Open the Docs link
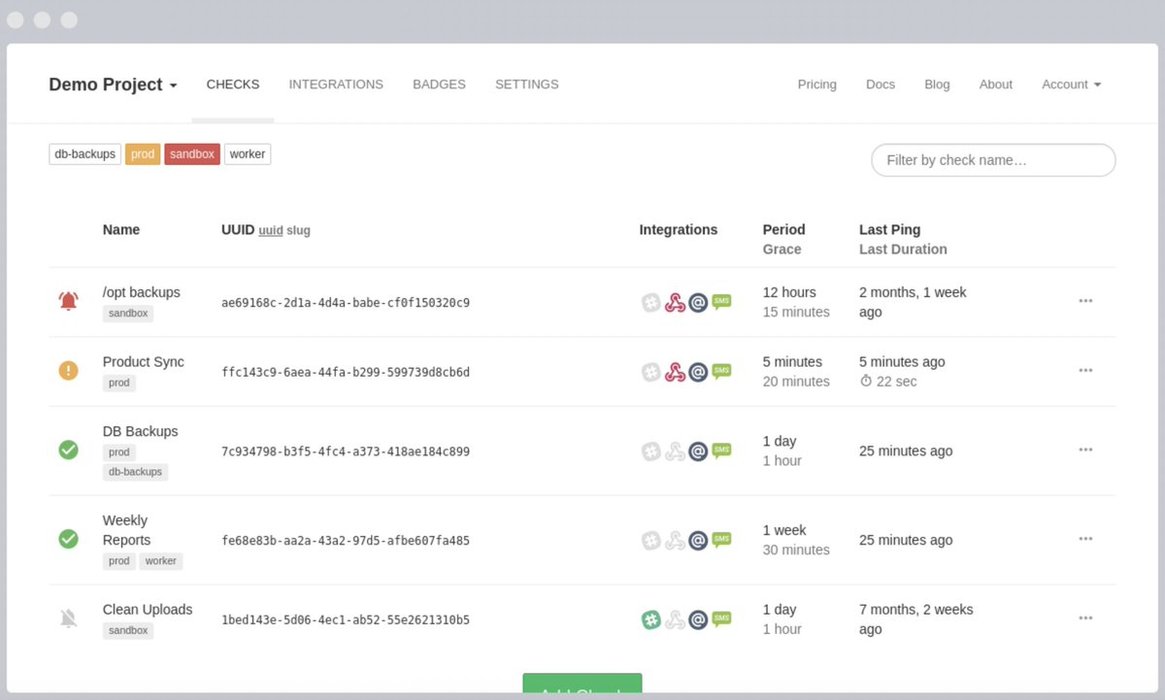The image size is (1165, 700). (880, 85)
